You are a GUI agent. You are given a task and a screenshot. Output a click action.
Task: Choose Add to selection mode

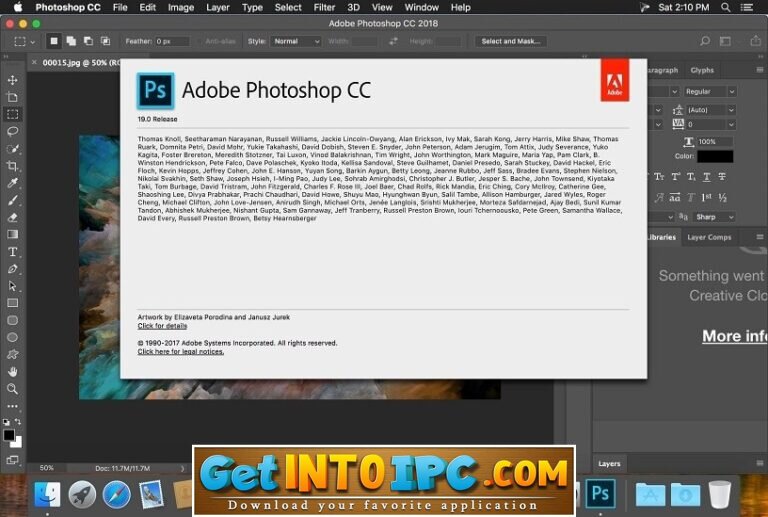[71, 41]
